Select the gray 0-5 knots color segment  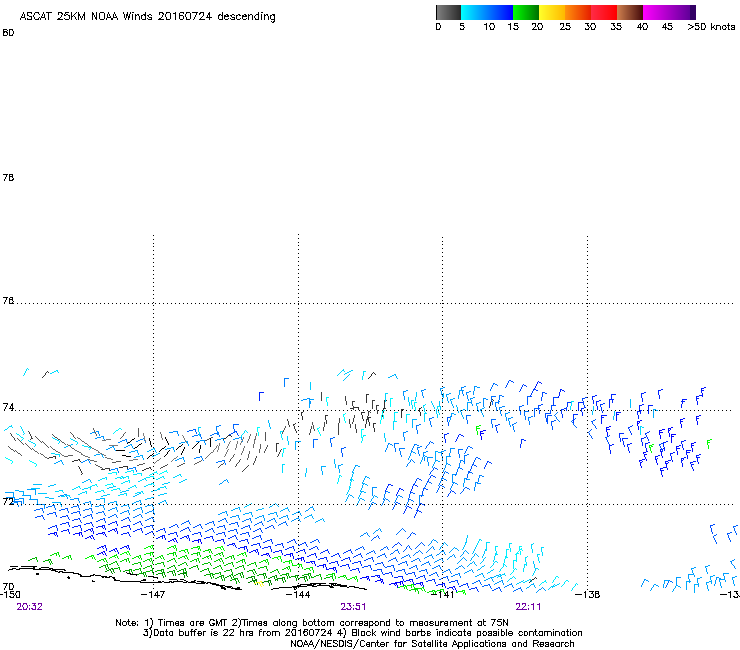coord(448,12)
